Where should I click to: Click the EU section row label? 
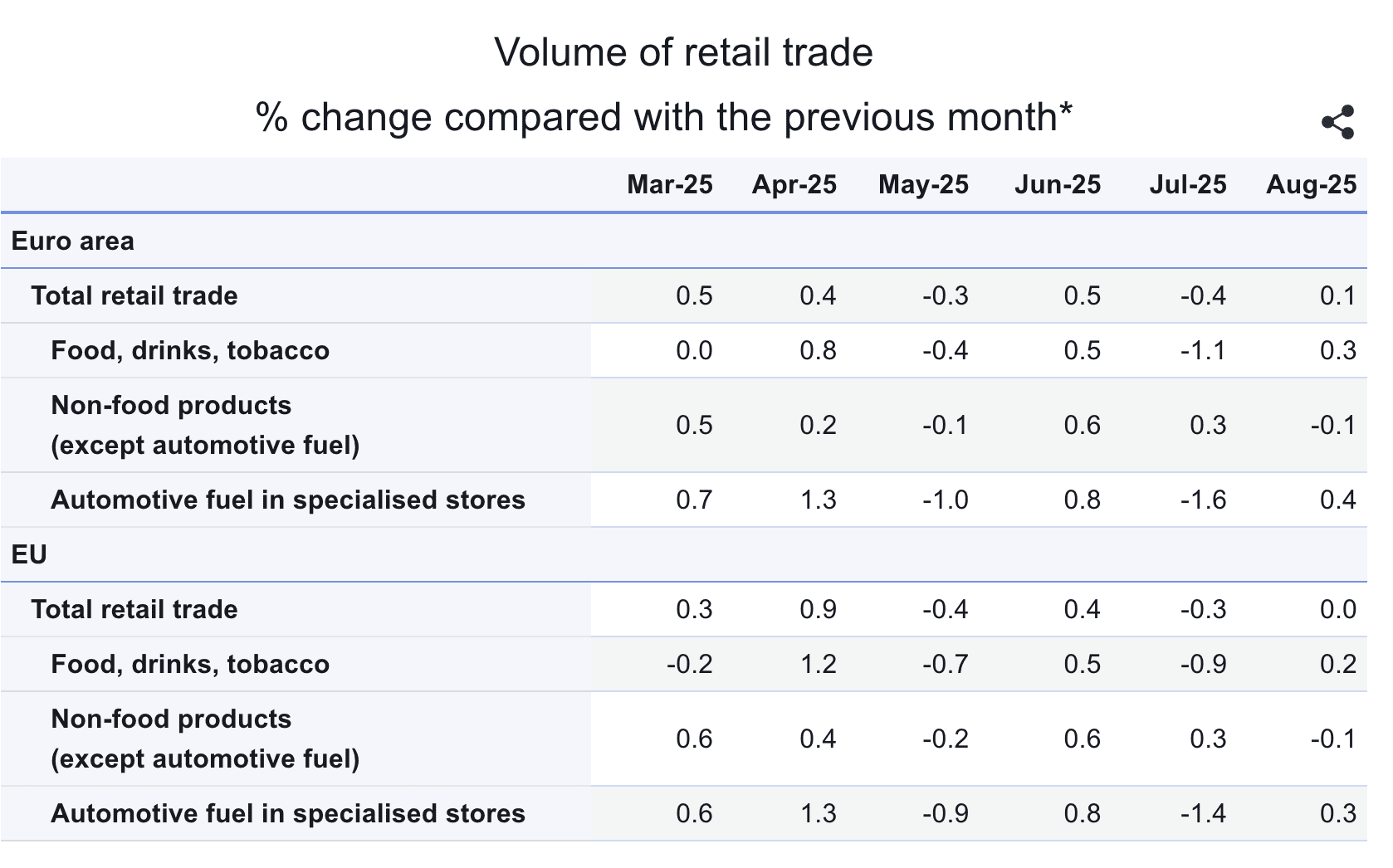(x=29, y=554)
